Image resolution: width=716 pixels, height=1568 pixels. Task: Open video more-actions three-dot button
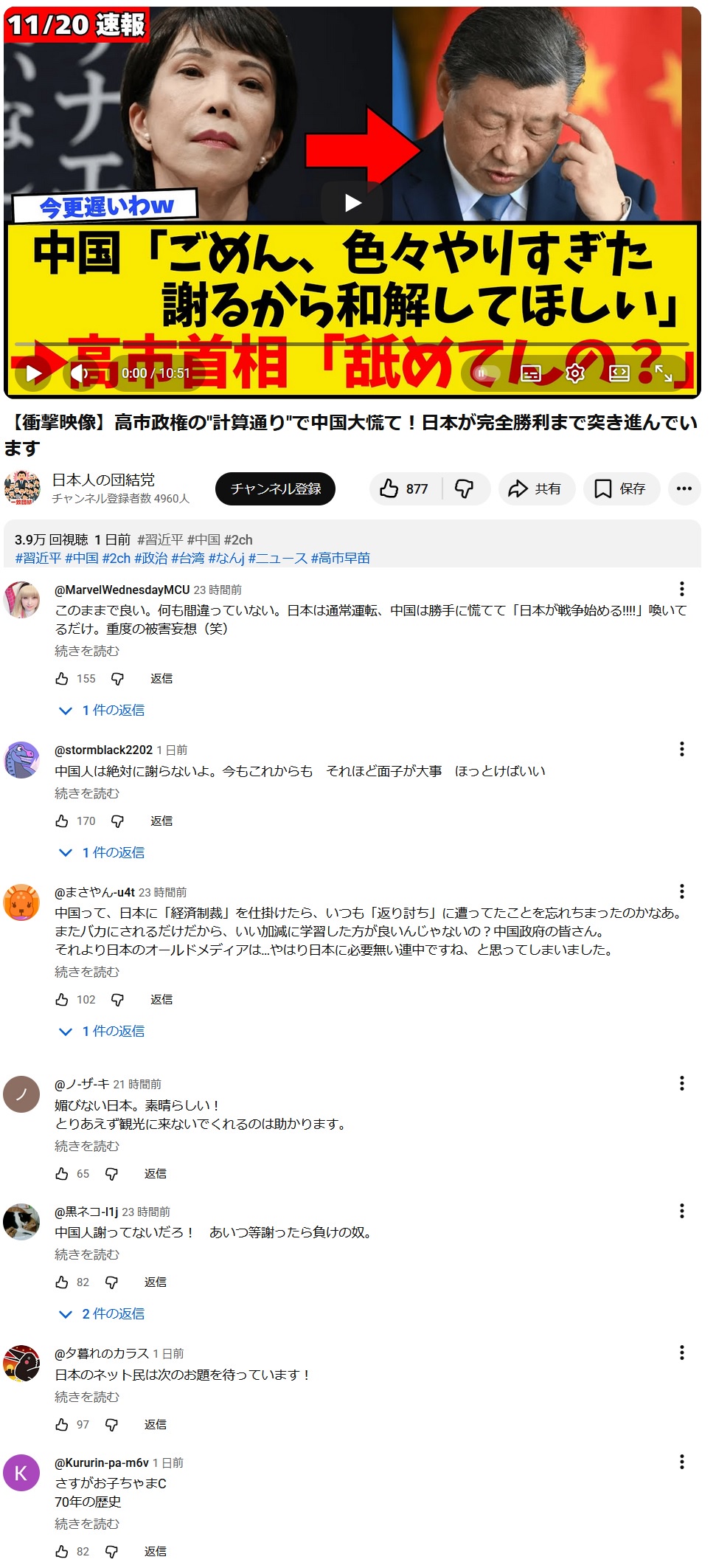(684, 488)
